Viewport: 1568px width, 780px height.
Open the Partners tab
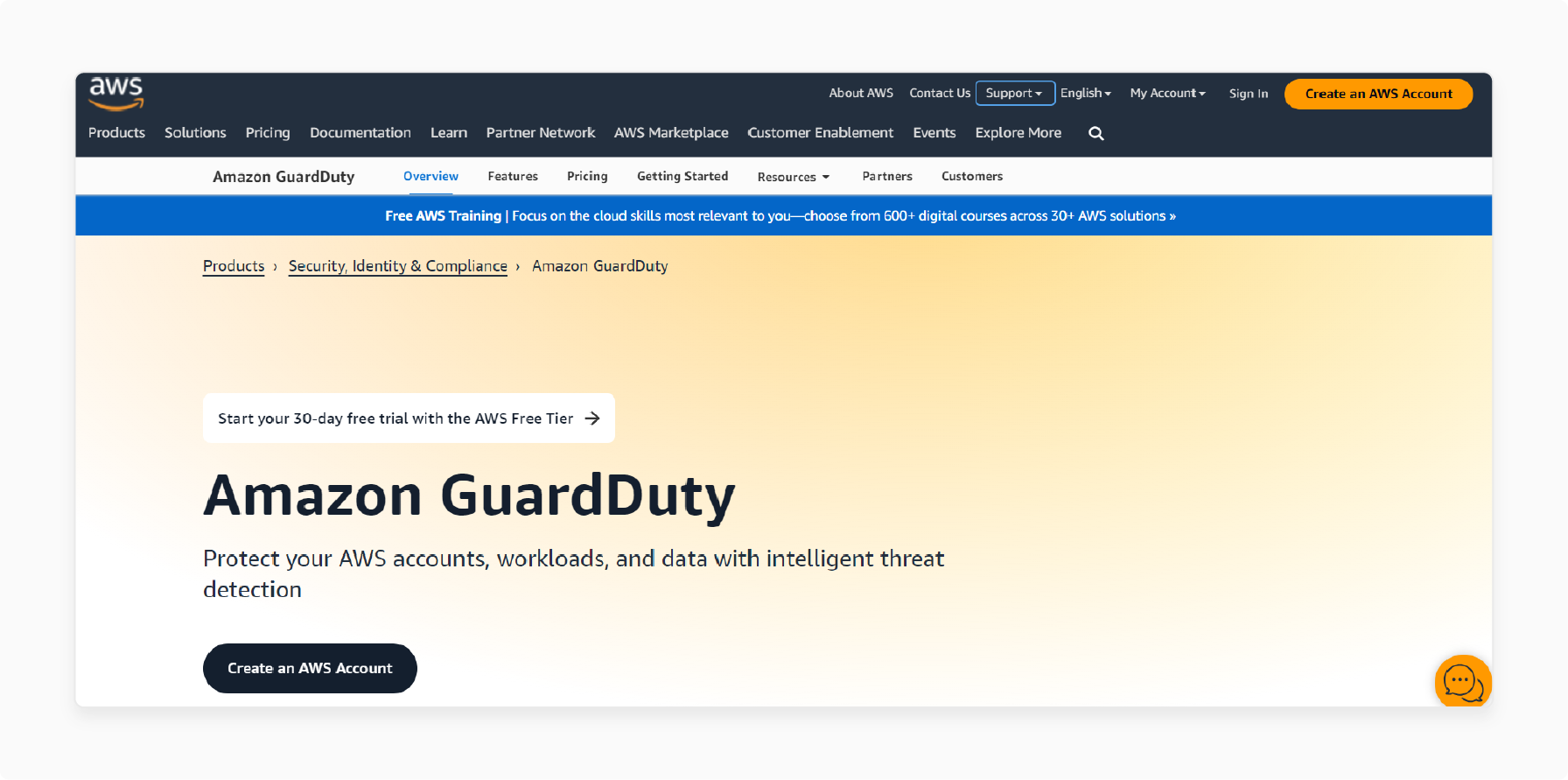point(887,176)
